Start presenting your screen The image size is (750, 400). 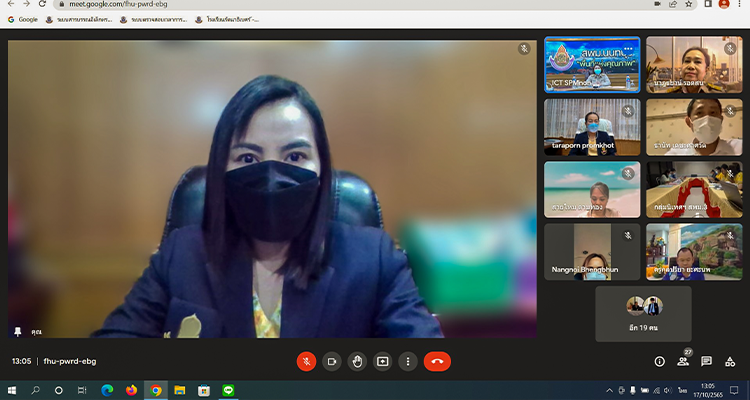383,362
